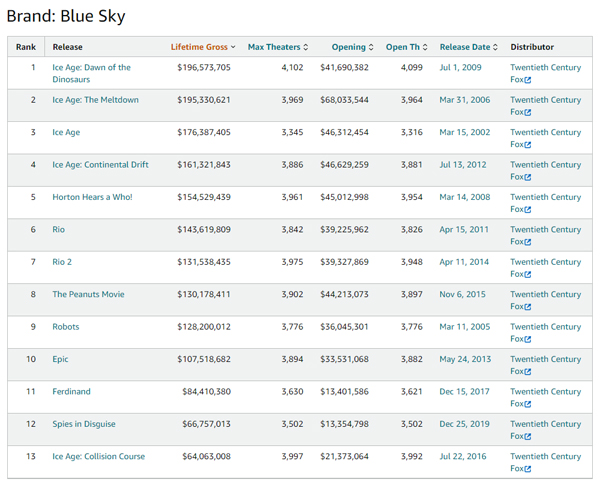Open the Apr 11, 2014 date link
Viewport: 600px width, 488px height.
pyautogui.click(x=464, y=262)
